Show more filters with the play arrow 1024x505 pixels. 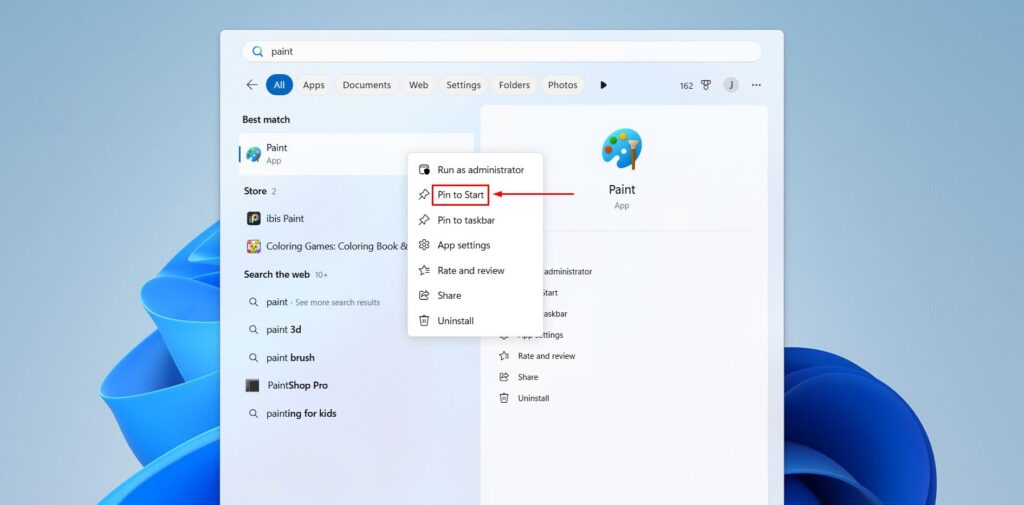[x=603, y=85]
